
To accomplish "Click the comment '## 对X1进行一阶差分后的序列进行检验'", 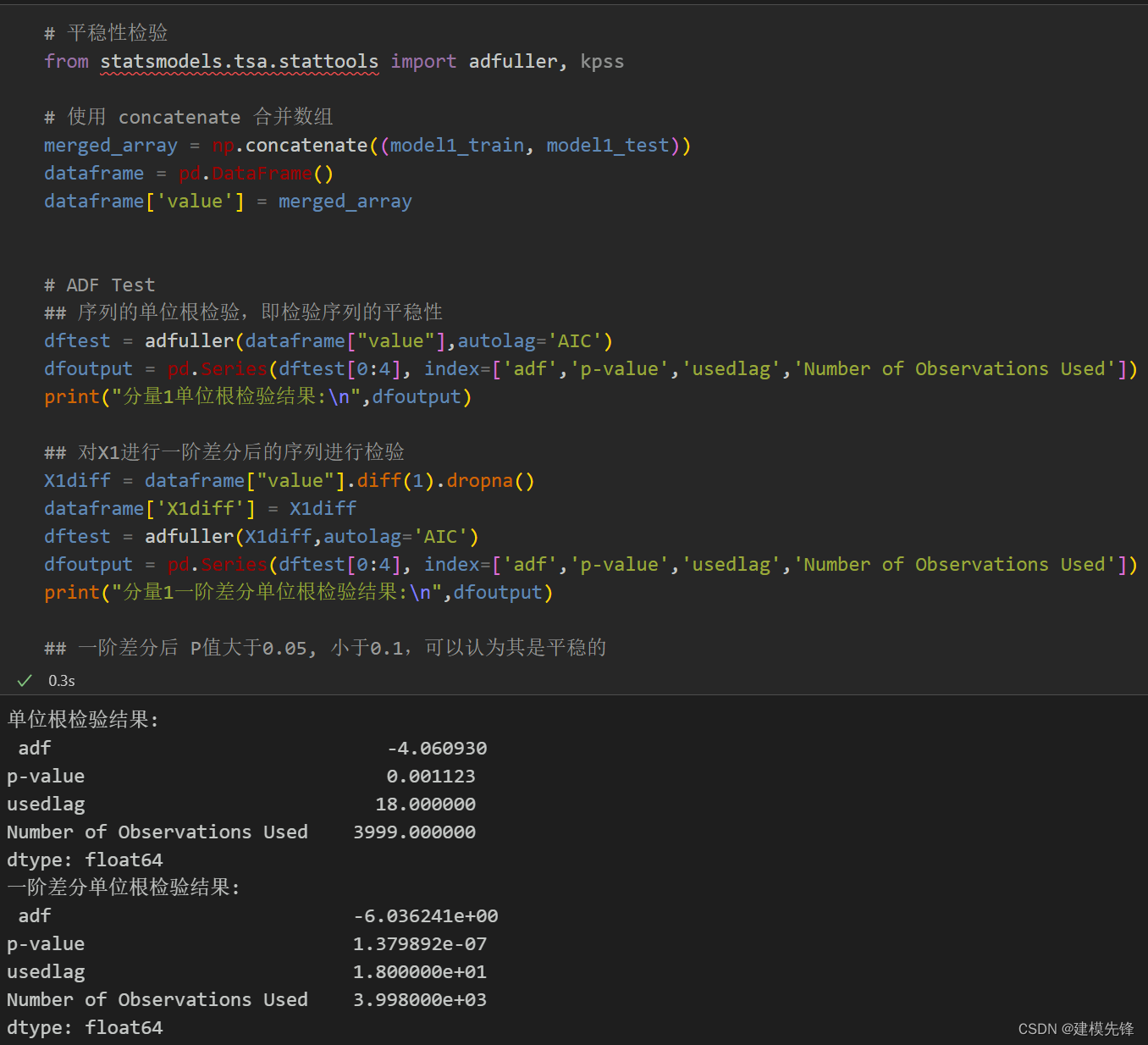I will click(224, 452).
